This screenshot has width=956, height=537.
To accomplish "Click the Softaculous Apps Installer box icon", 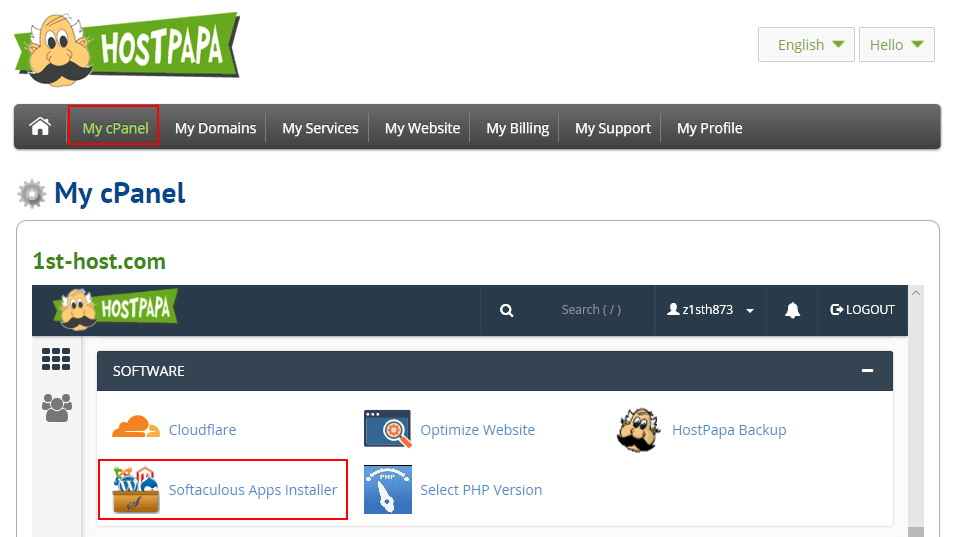I will [136, 489].
